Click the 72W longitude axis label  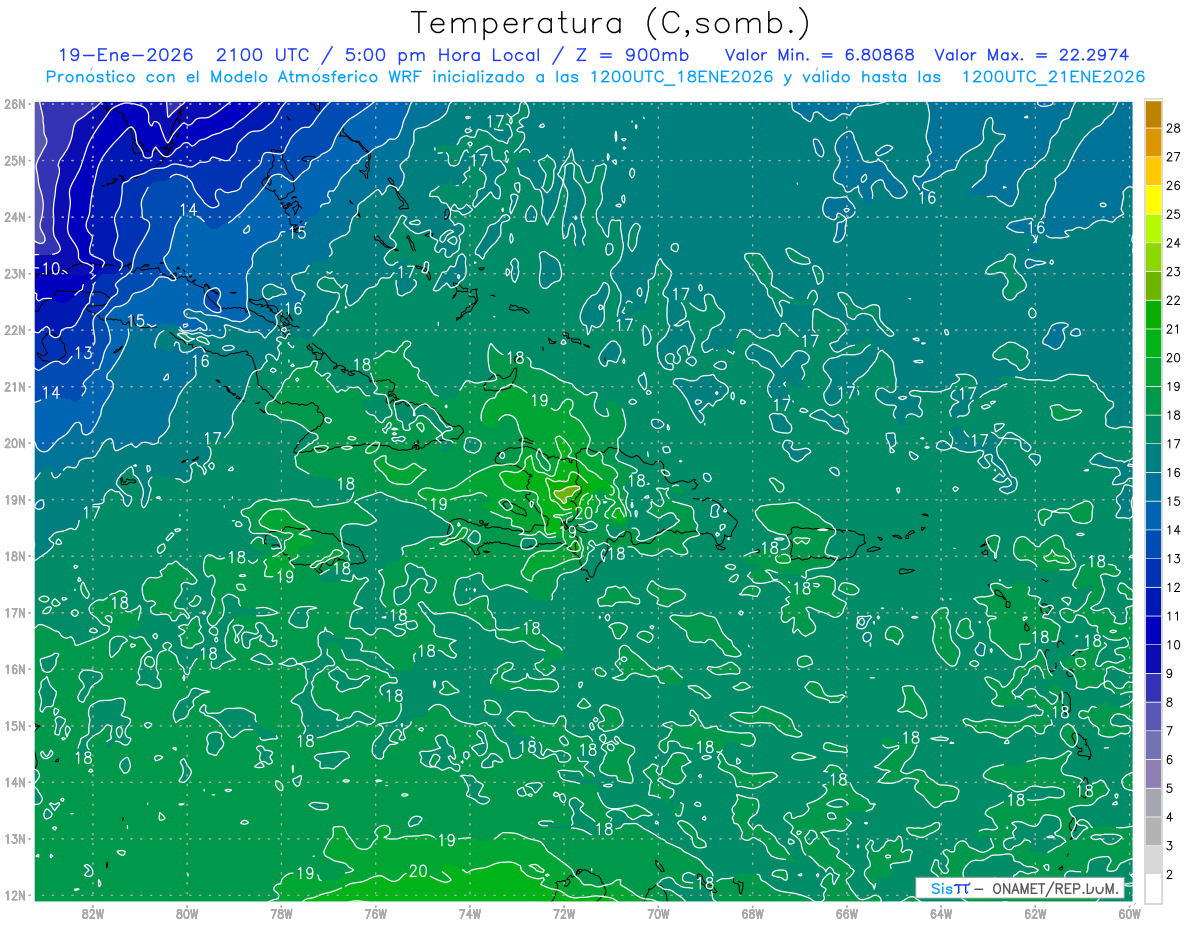tap(564, 913)
